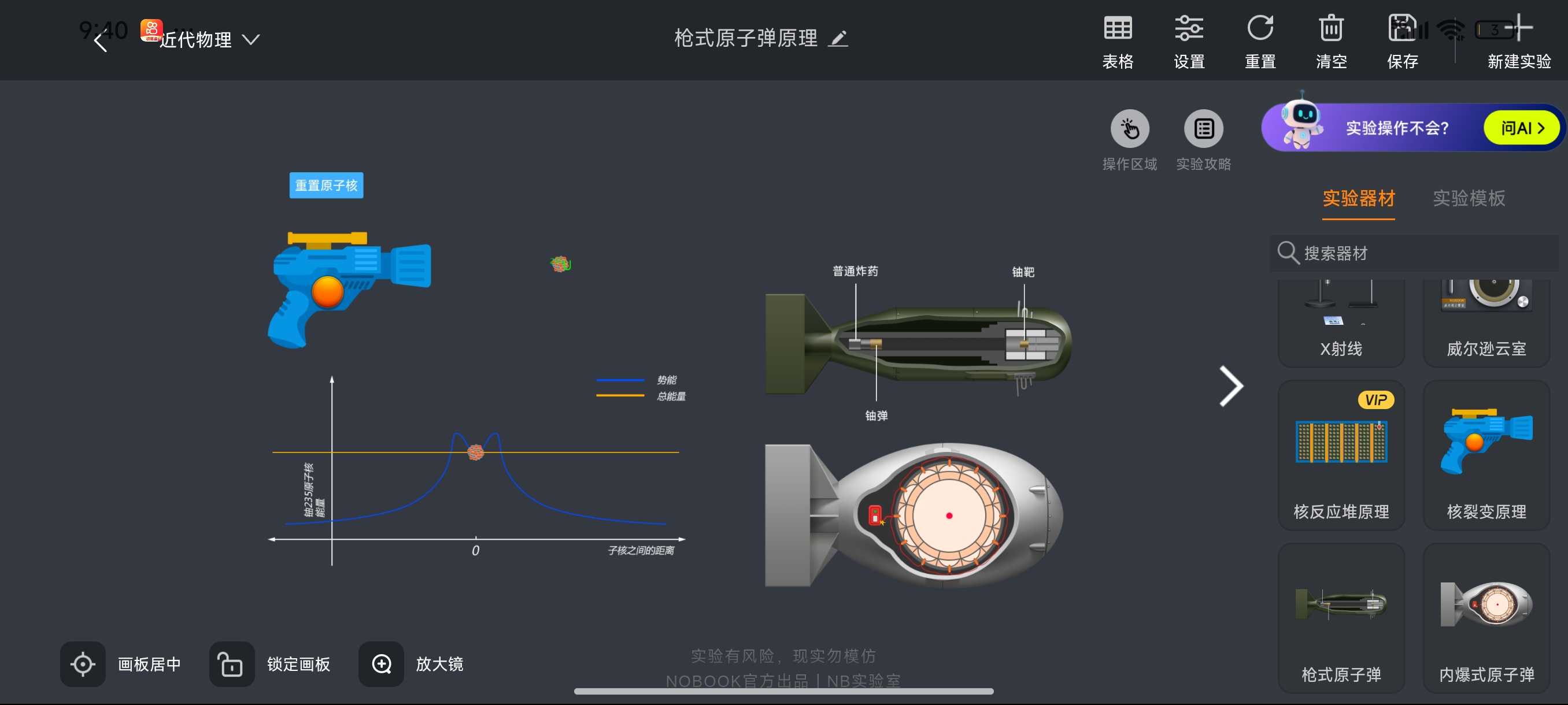Select the 内爆式原子弹 equipment thumbnail
The image size is (1568, 705).
coord(1486,618)
